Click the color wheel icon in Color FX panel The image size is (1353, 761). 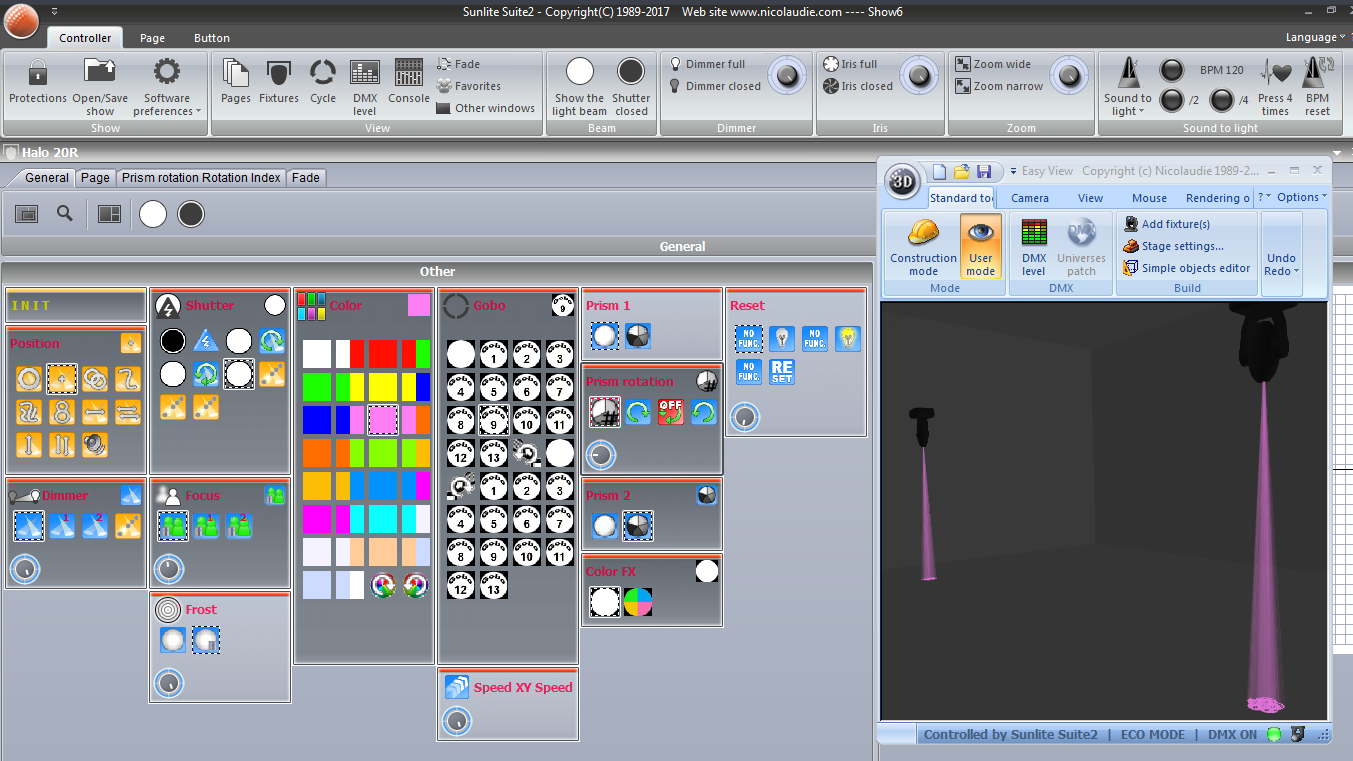(x=638, y=602)
